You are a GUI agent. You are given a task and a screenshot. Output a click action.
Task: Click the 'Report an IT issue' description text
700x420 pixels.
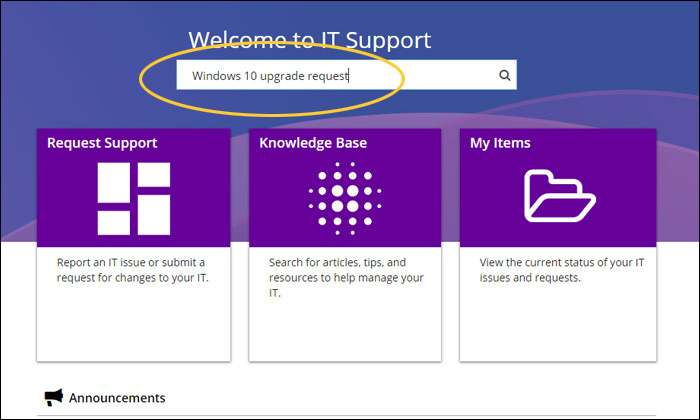pyautogui.click(x=133, y=270)
